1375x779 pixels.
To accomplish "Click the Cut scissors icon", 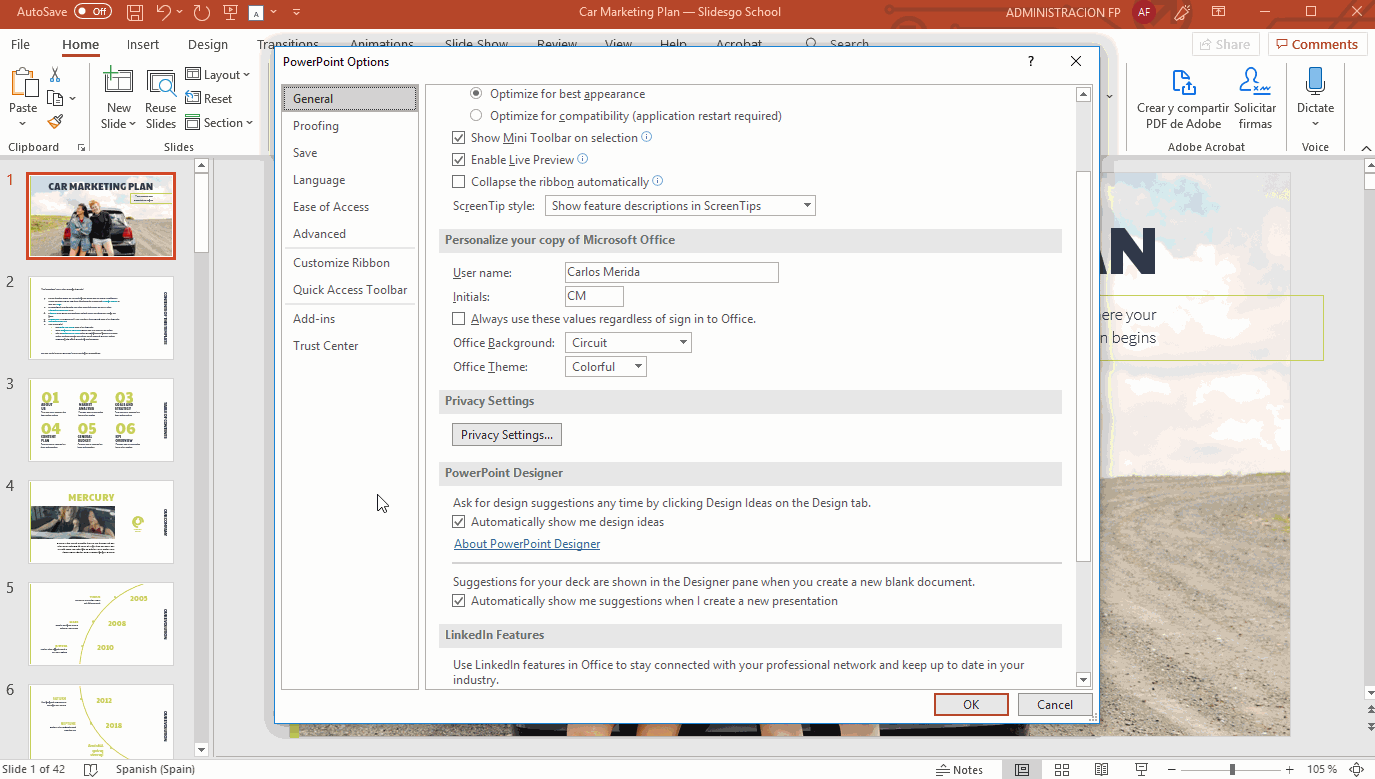I will click(55, 75).
